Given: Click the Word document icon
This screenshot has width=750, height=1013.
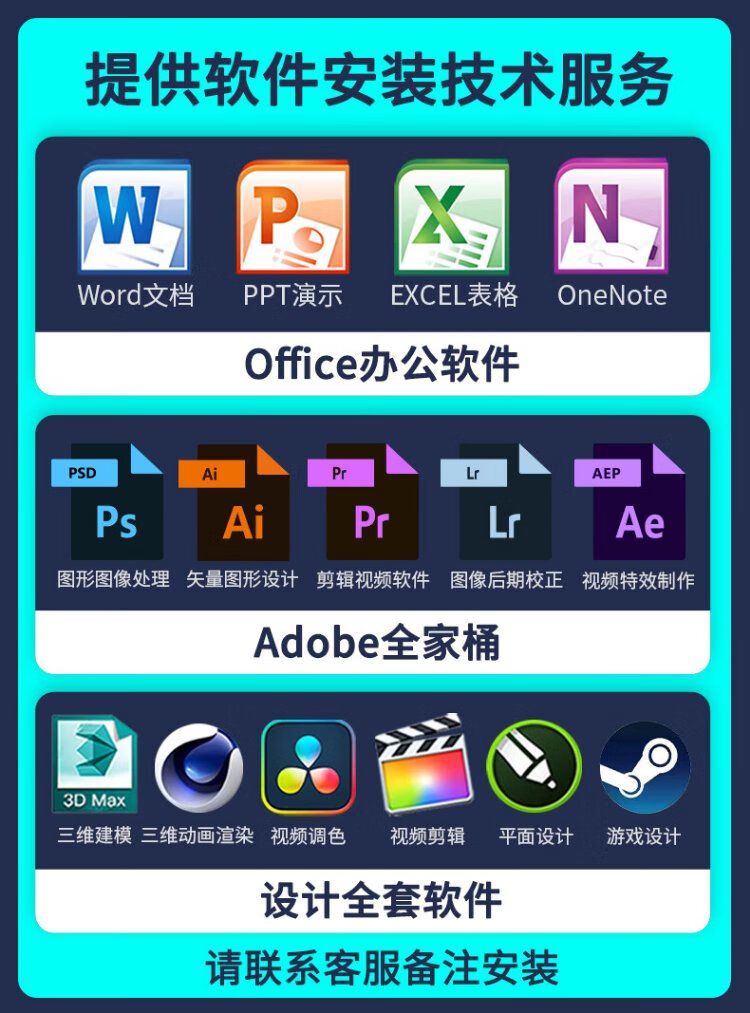Looking at the screenshot, I should pos(134,216).
